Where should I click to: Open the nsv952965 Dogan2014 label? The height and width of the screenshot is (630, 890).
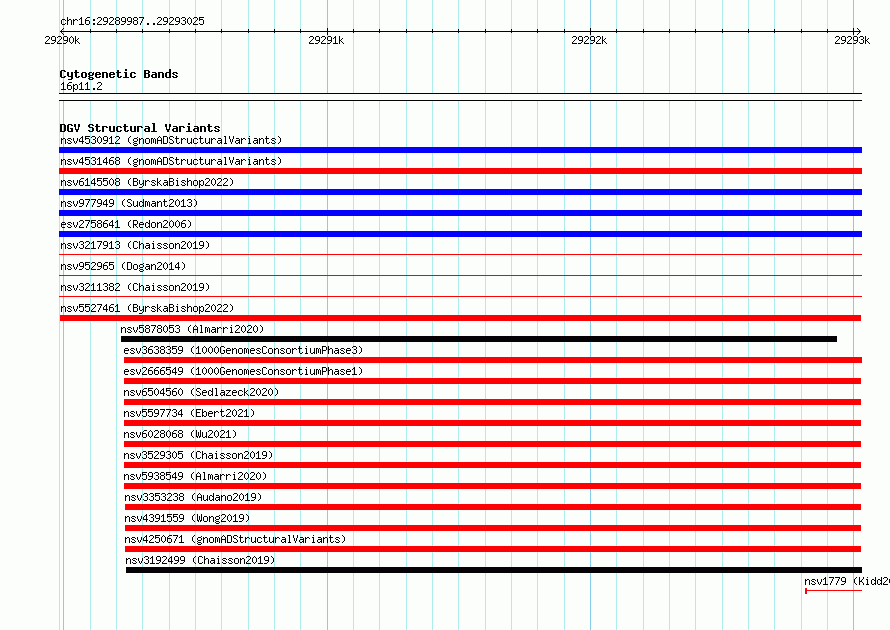coord(123,266)
